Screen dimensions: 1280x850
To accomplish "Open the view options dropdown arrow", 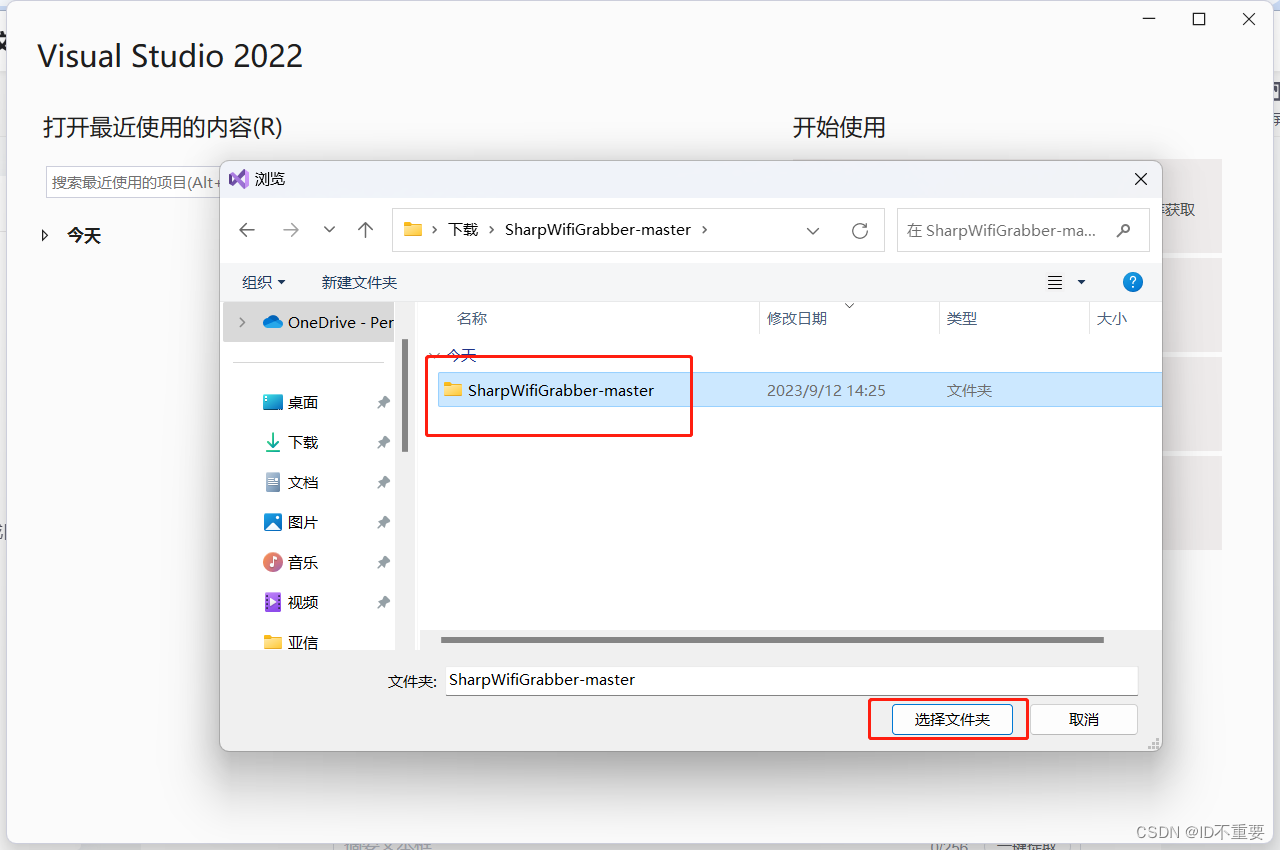I will (x=1081, y=283).
